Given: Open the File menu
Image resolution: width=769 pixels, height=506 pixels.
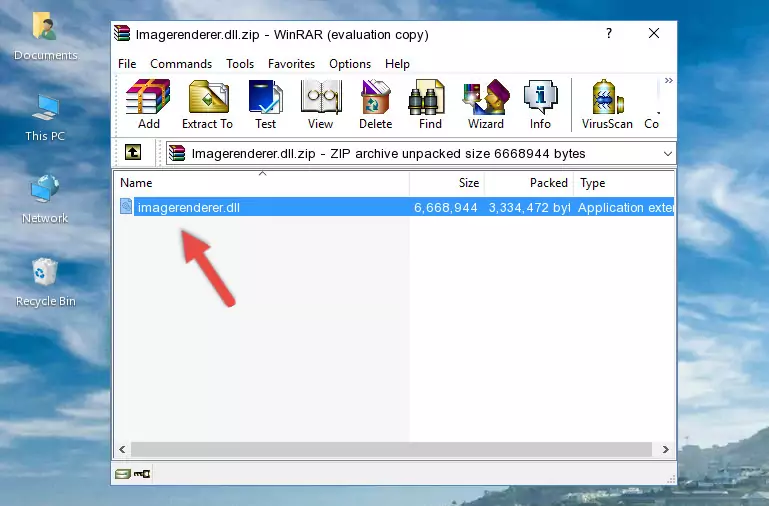Looking at the screenshot, I should point(127,64).
